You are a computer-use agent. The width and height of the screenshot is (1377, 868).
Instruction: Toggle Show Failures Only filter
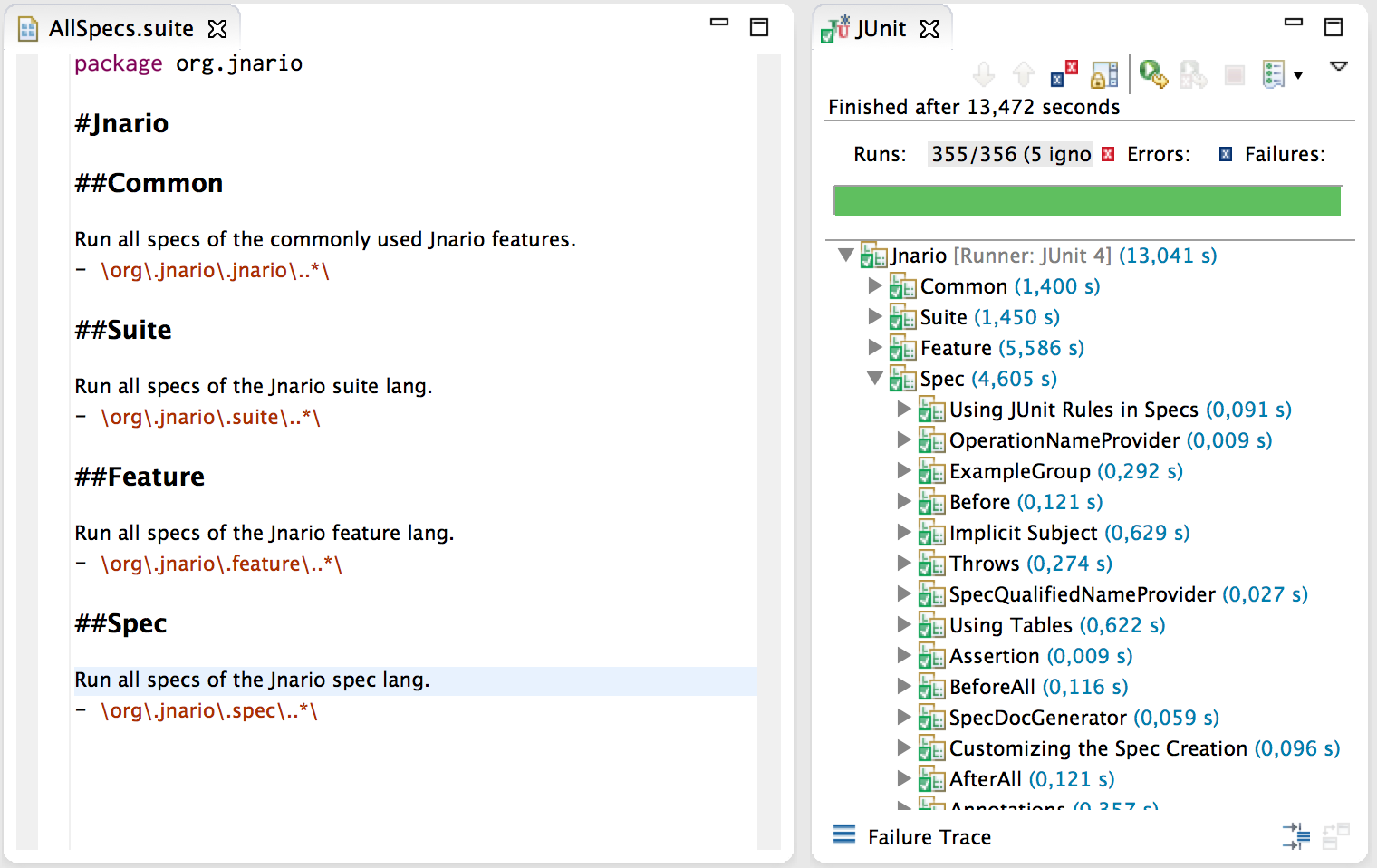tap(1064, 74)
